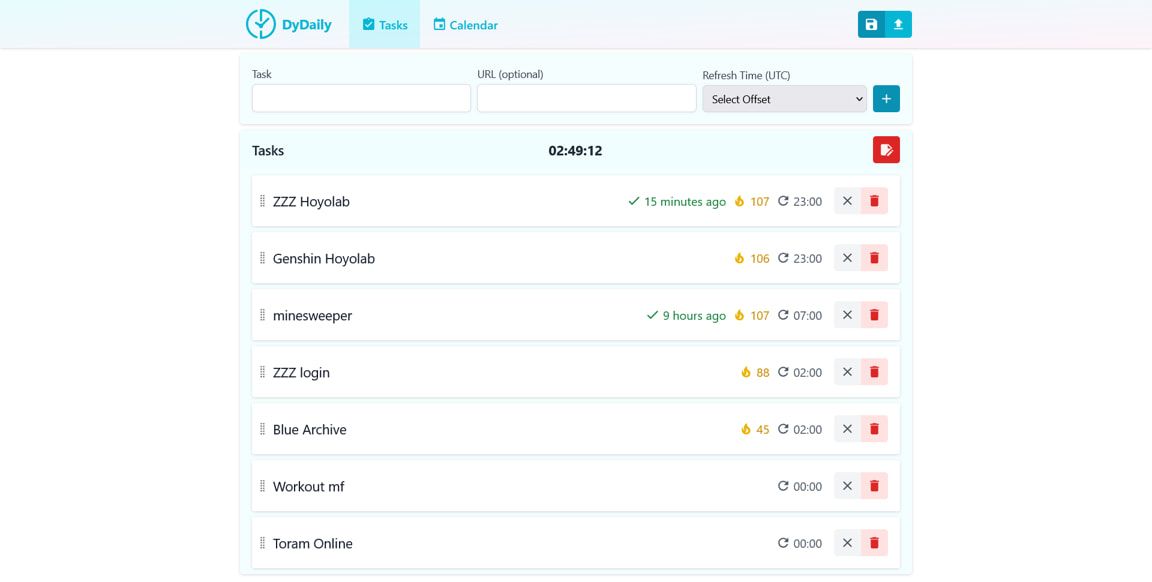The image size is (1152, 582).
Task: Toggle completion X for Workout mf
Action: [847, 486]
